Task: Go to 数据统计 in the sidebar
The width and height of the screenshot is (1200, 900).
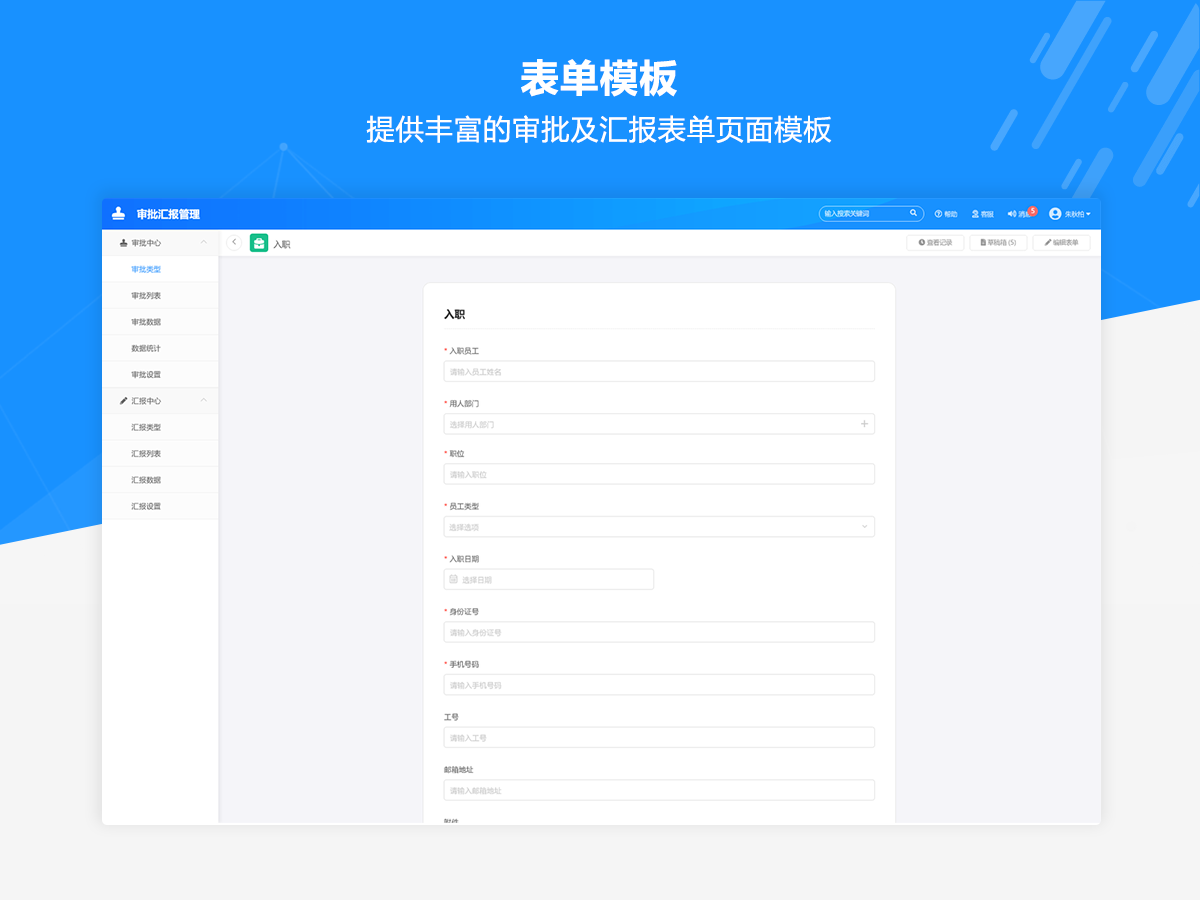Action: 146,348
